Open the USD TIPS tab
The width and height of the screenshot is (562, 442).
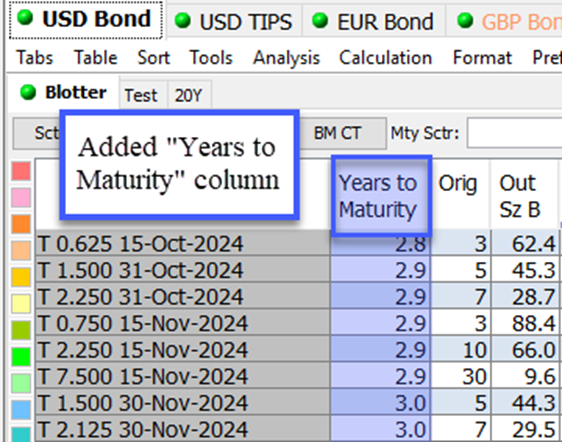234,22
